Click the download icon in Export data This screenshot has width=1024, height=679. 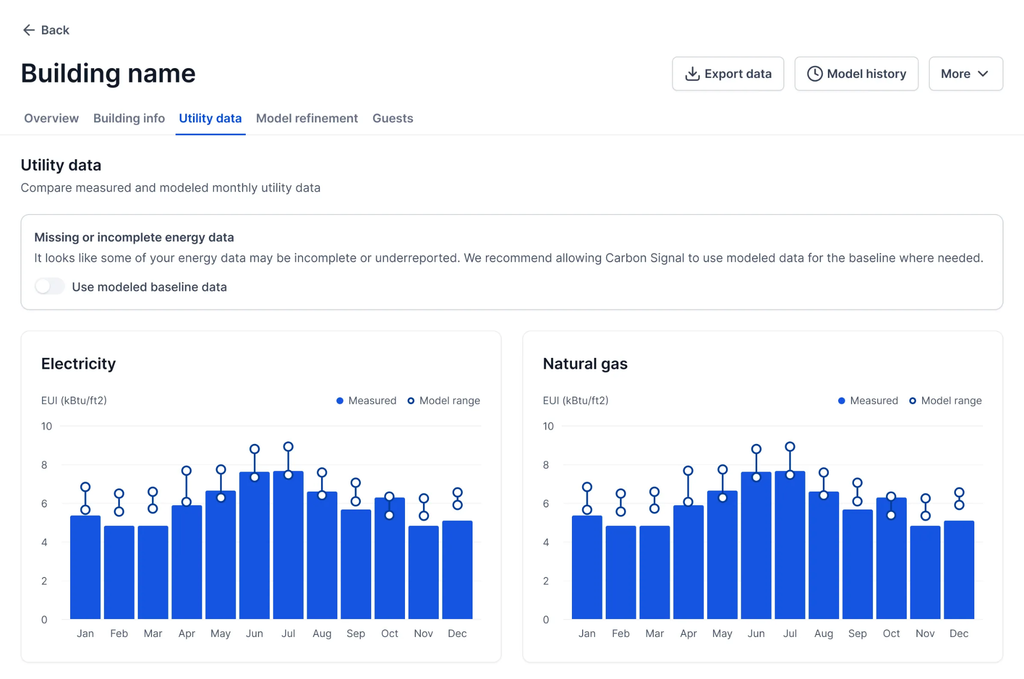tap(692, 74)
